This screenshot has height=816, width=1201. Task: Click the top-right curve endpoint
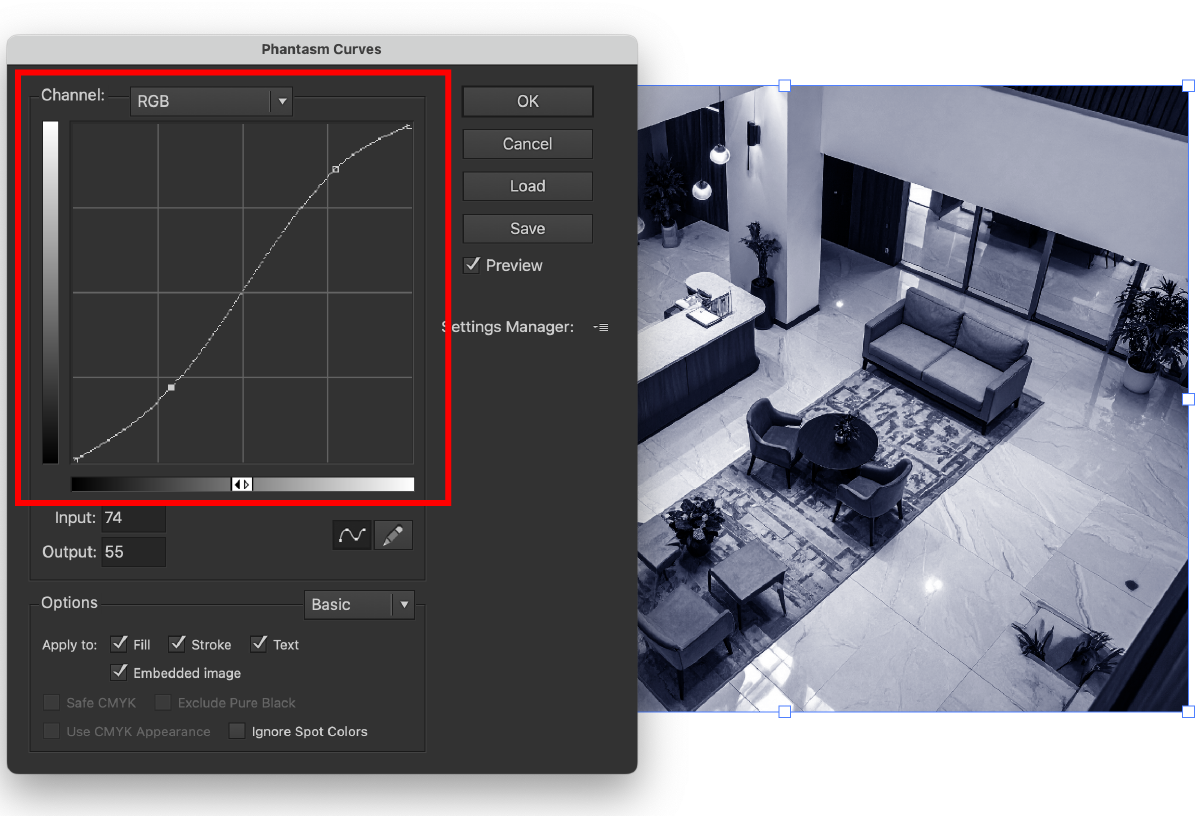408,127
